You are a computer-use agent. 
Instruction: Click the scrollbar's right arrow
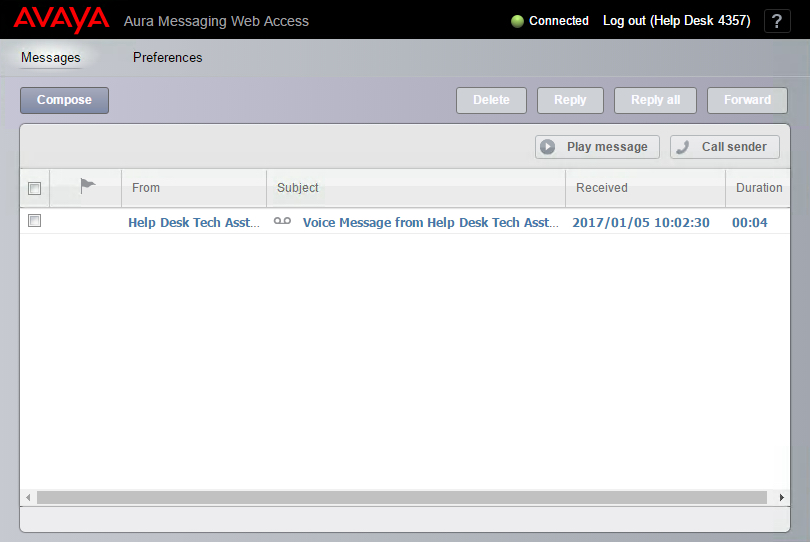click(x=781, y=497)
